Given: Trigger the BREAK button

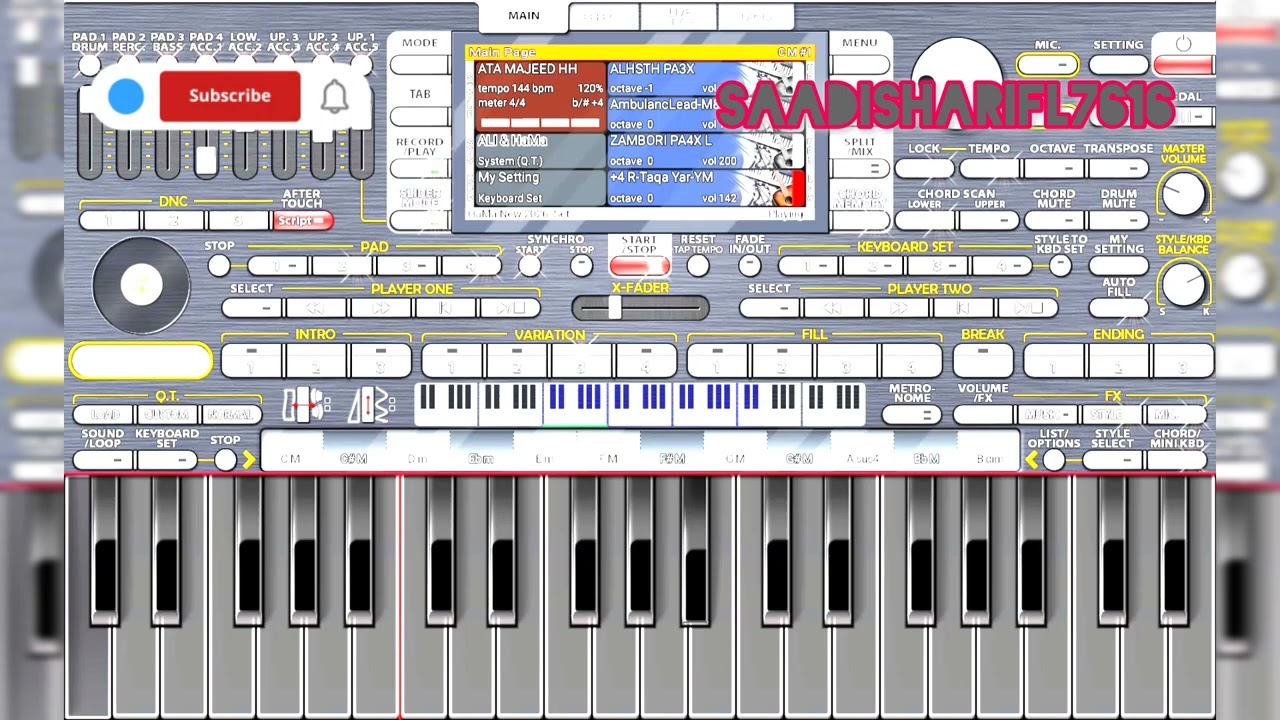Looking at the screenshot, I should 983,360.
